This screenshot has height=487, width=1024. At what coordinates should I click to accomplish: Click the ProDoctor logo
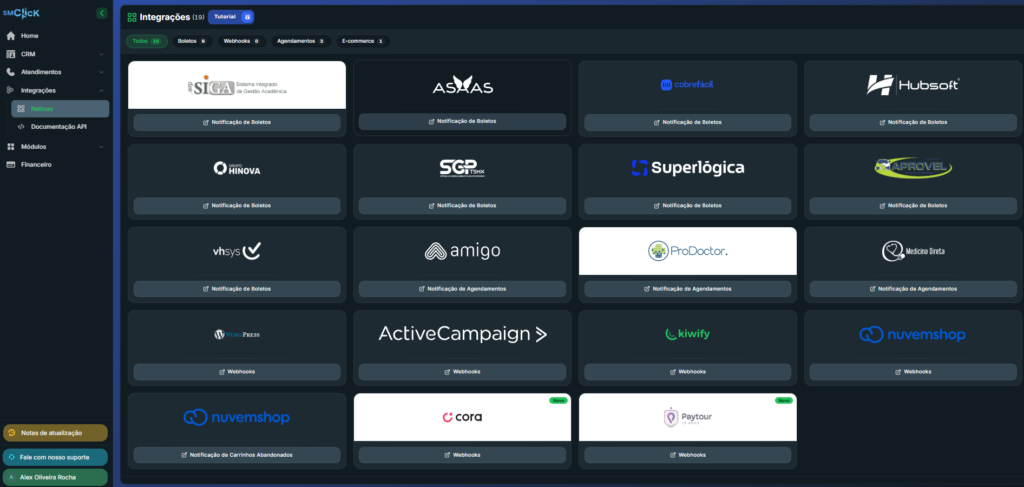pos(688,251)
